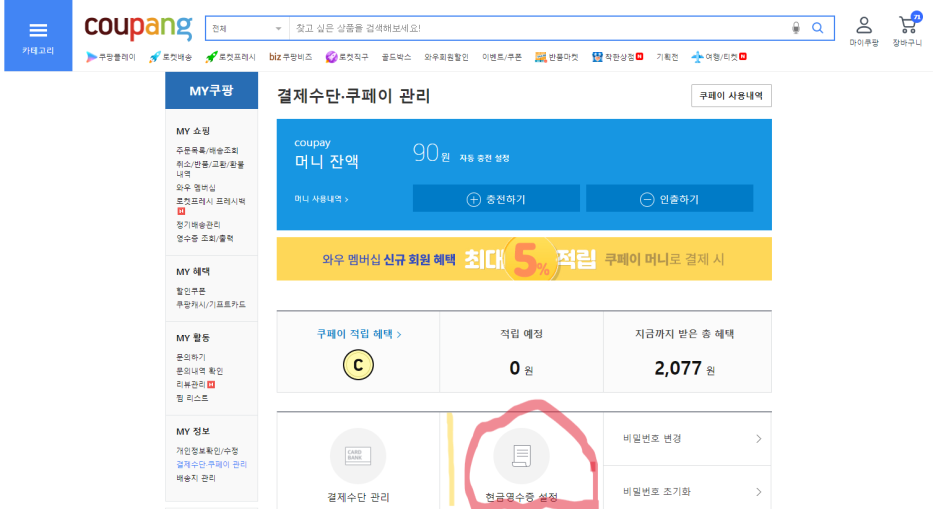
Task: Open 주문목록/배송조회 in the sidebar
Action: coord(207,150)
